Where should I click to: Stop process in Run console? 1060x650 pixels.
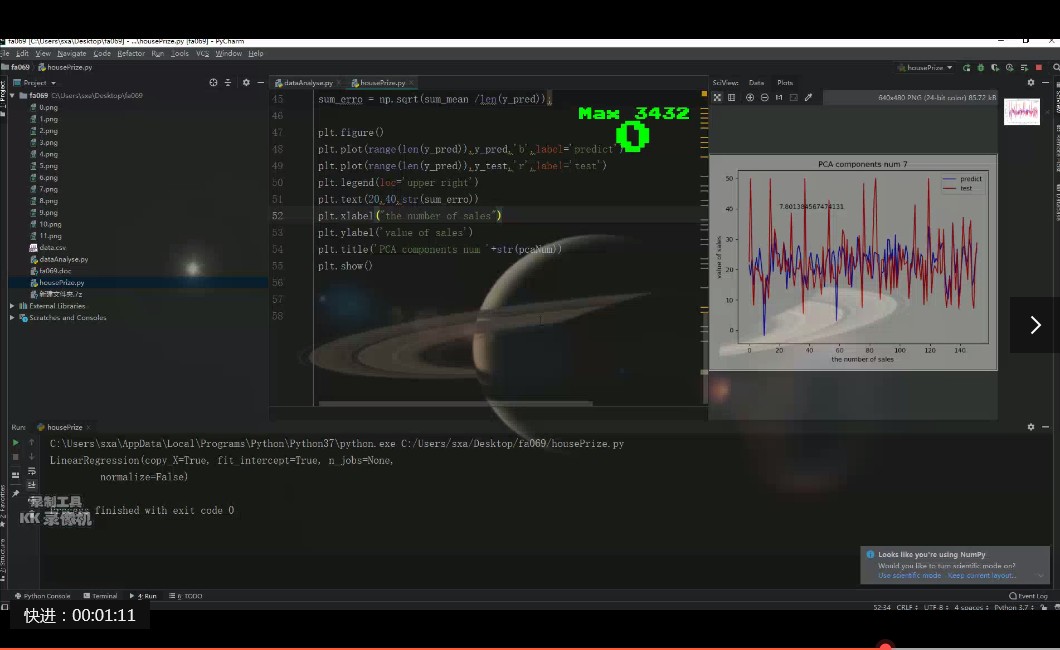[16, 457]
